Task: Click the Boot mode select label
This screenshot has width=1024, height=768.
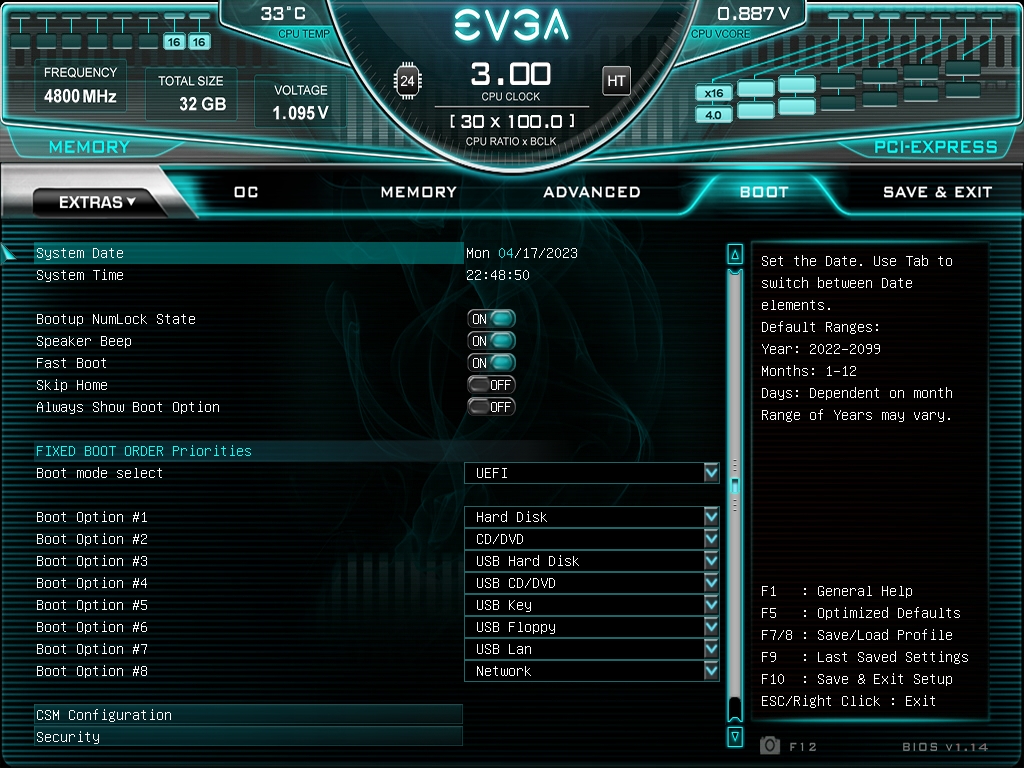Action: (x=99, y=473)
